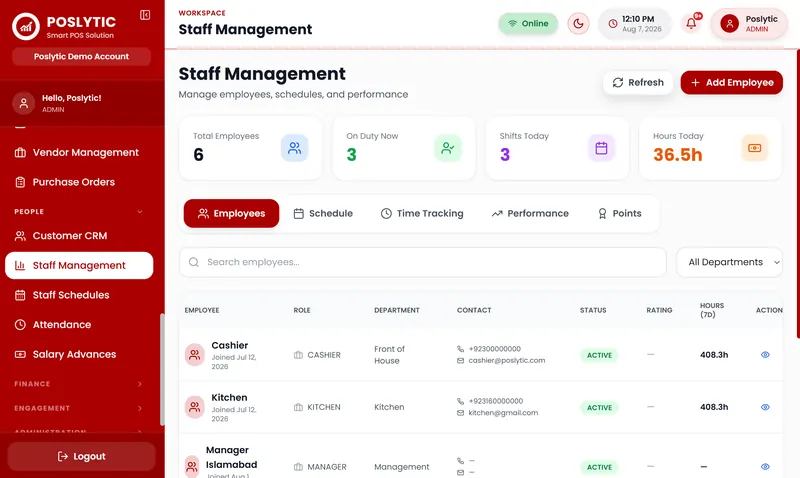Click Cashier row phone icon
The width and height of the screenshot is (800, 478).
point(460,349)
